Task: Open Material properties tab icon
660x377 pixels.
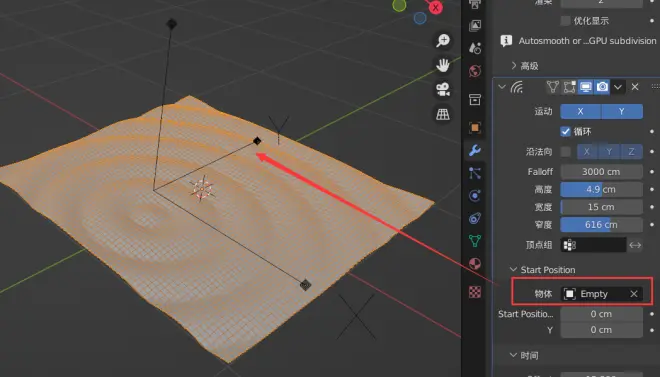Action: click(x=475, y=264)
